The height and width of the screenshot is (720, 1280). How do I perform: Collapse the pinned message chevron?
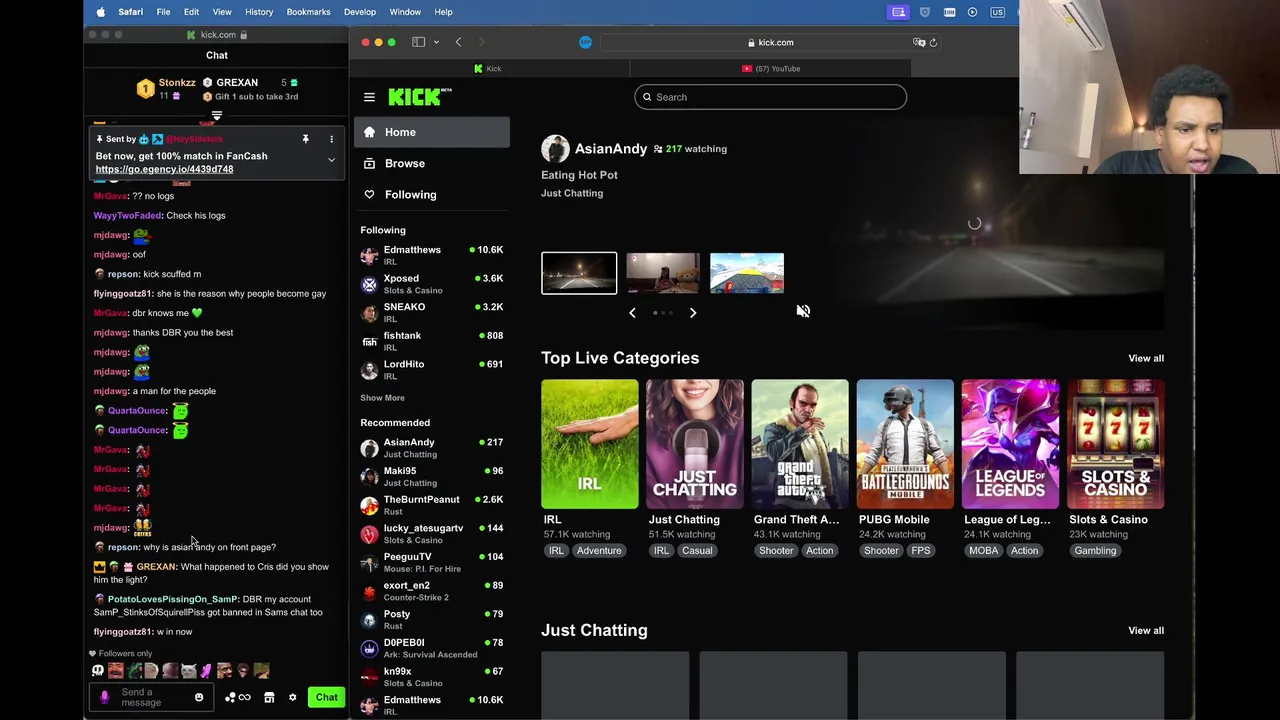pos(331,160)
